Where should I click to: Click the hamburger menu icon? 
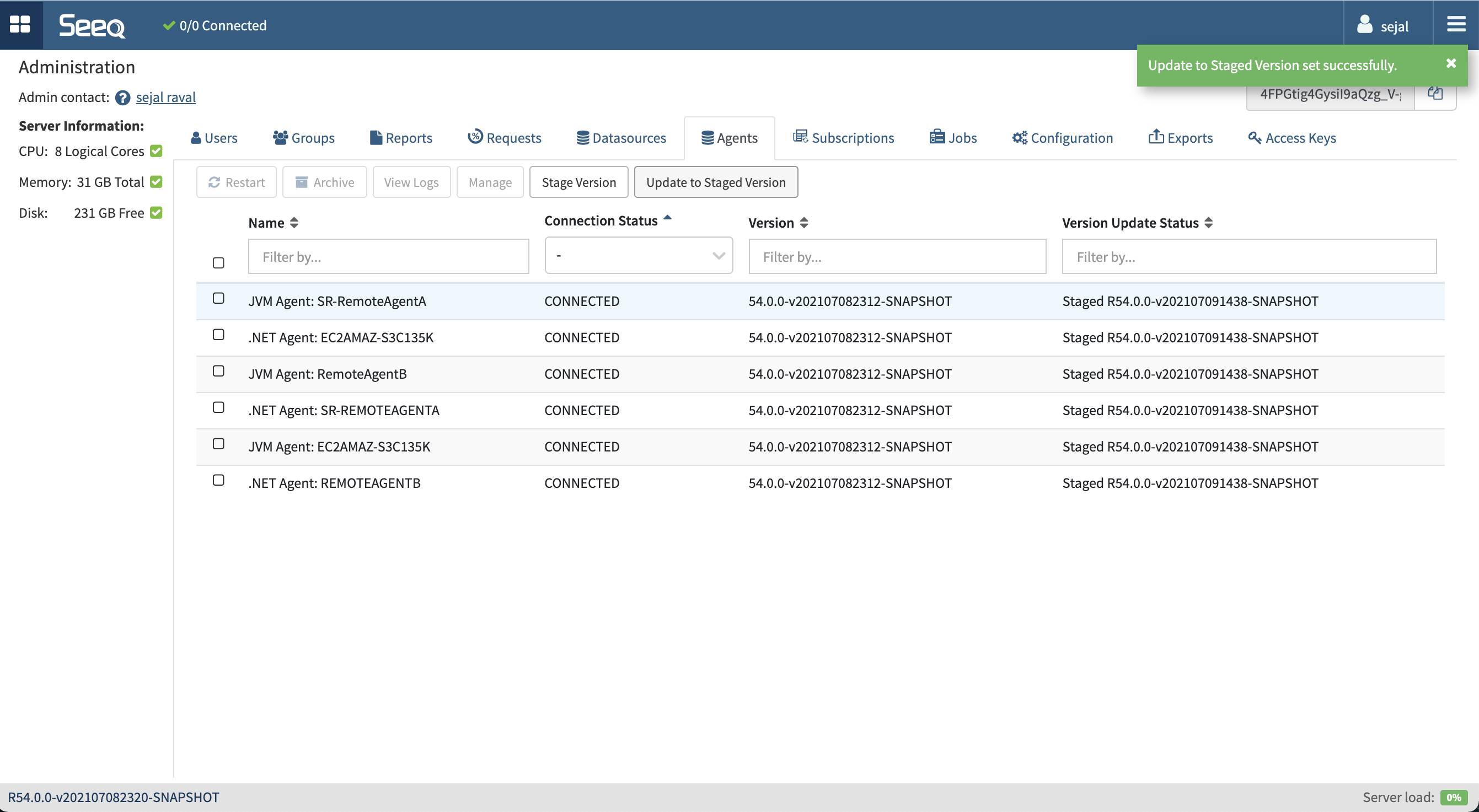pos(1455,25)
